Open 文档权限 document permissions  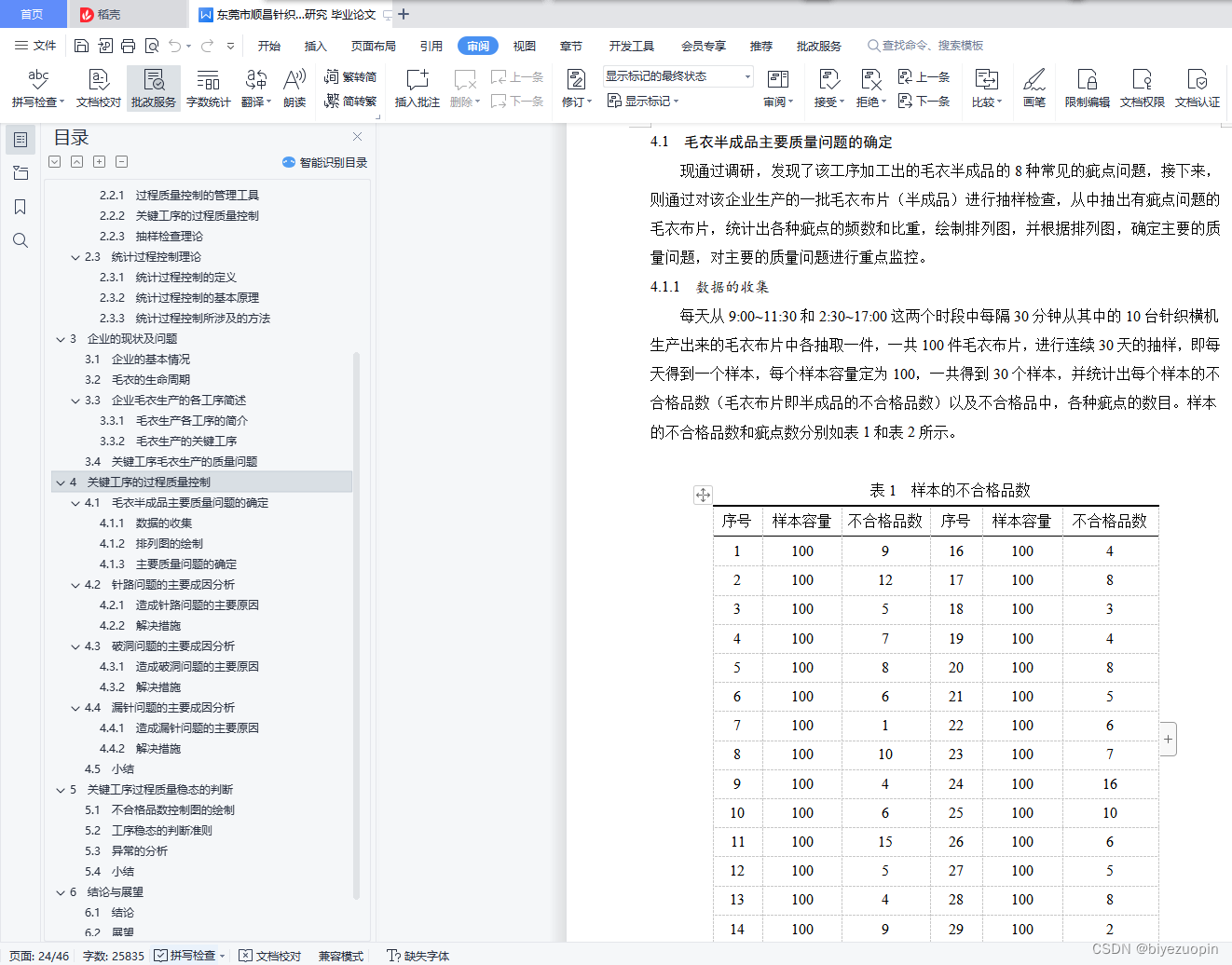(1142, 88)
